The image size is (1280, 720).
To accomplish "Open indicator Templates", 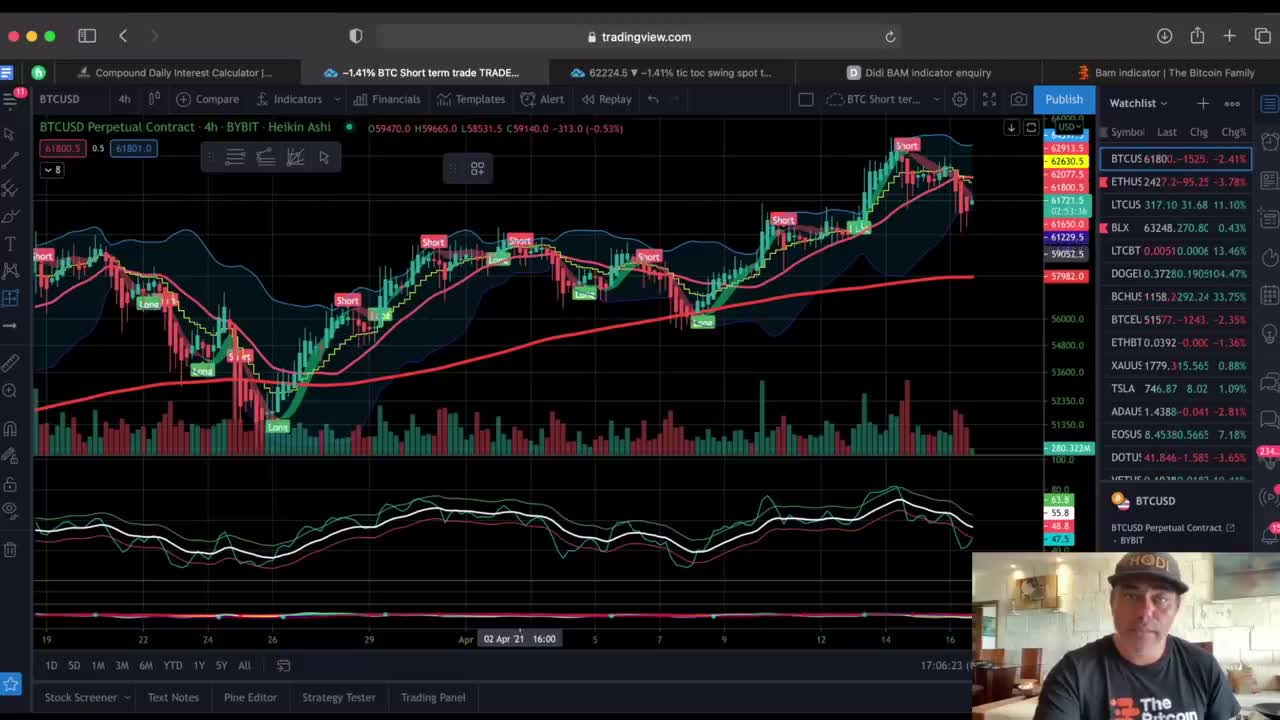I will tap(470, 99).
